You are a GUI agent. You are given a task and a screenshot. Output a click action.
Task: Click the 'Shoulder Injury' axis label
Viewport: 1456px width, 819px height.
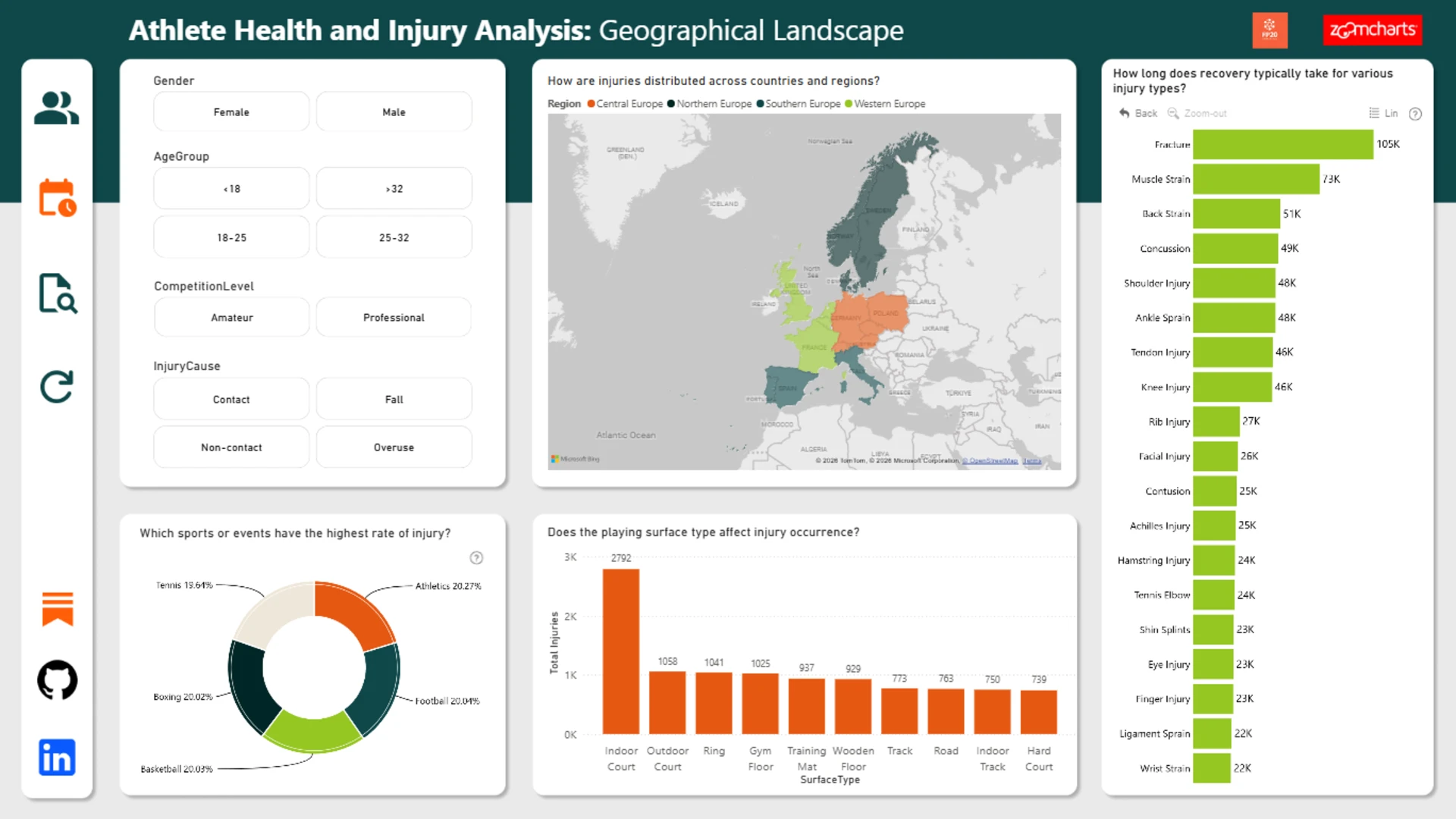pyautogui.click(x=1157, y=283)
